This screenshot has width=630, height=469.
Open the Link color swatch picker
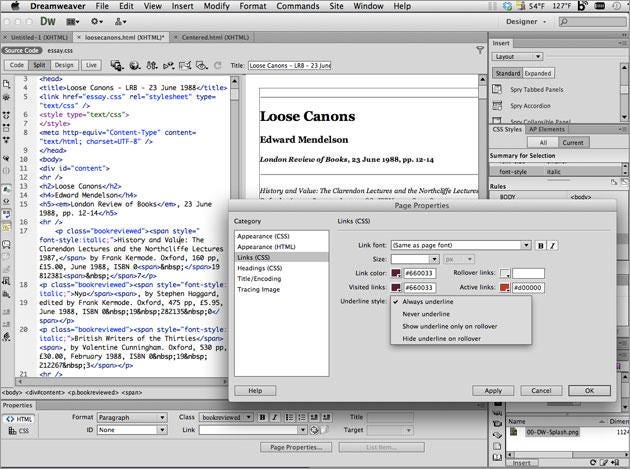click(x=396, y=273)
